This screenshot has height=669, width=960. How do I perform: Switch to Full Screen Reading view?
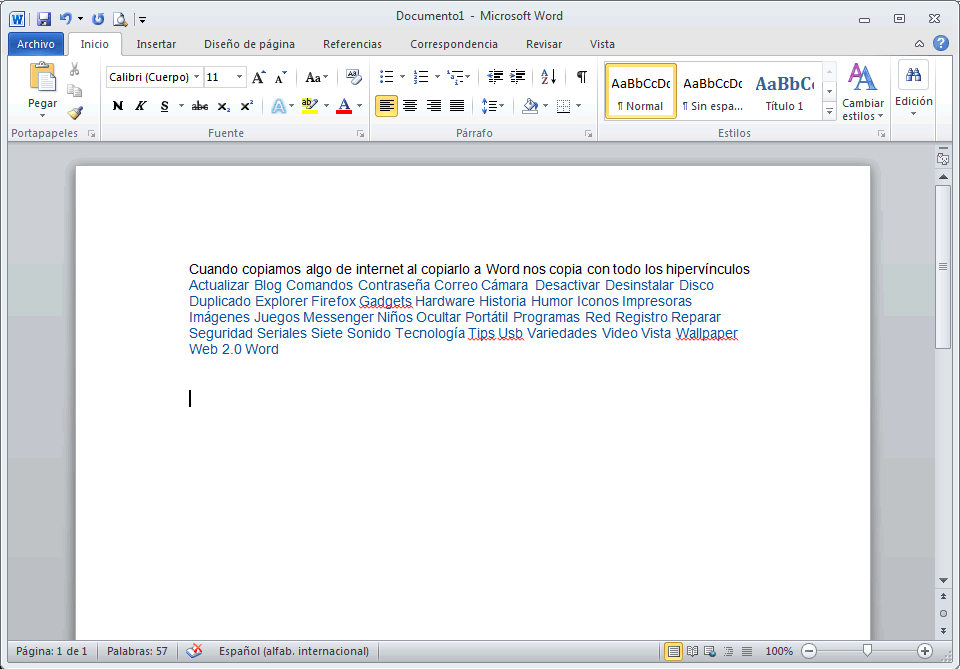(692, 651)
